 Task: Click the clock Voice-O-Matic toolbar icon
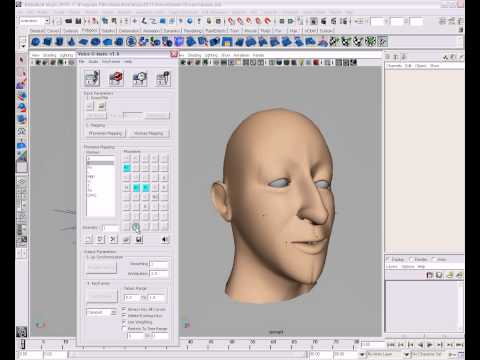(x=140, y=79)
